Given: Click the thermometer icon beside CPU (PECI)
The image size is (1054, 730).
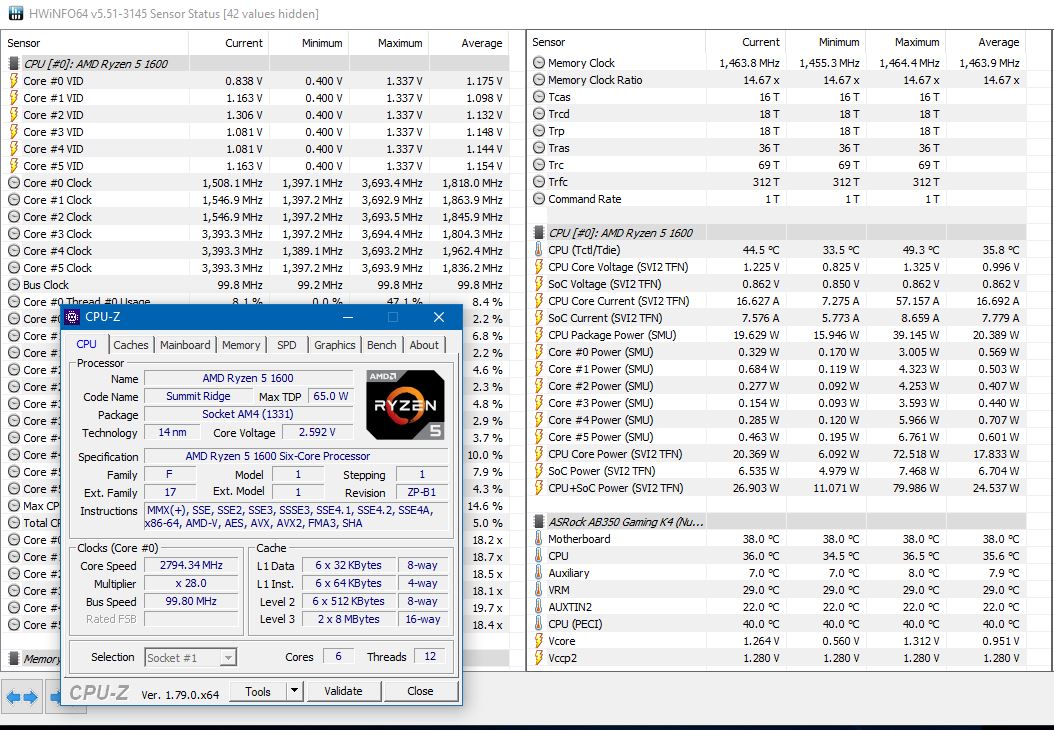Looking at the screenshot, I should tap(538, 624).
